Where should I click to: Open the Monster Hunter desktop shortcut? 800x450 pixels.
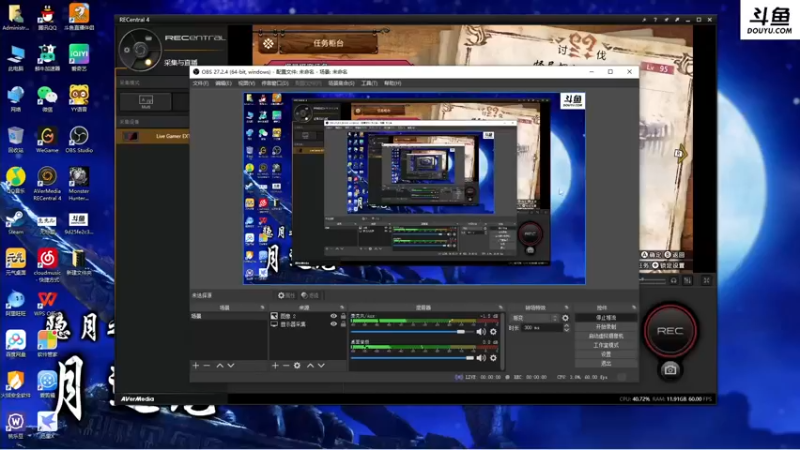click(x=79, y=183)
